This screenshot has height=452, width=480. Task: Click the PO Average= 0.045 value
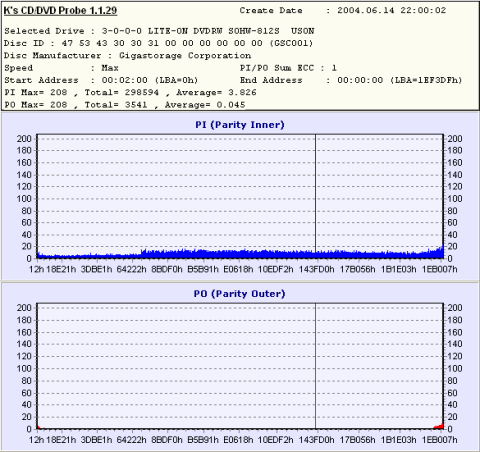point(205,105)
